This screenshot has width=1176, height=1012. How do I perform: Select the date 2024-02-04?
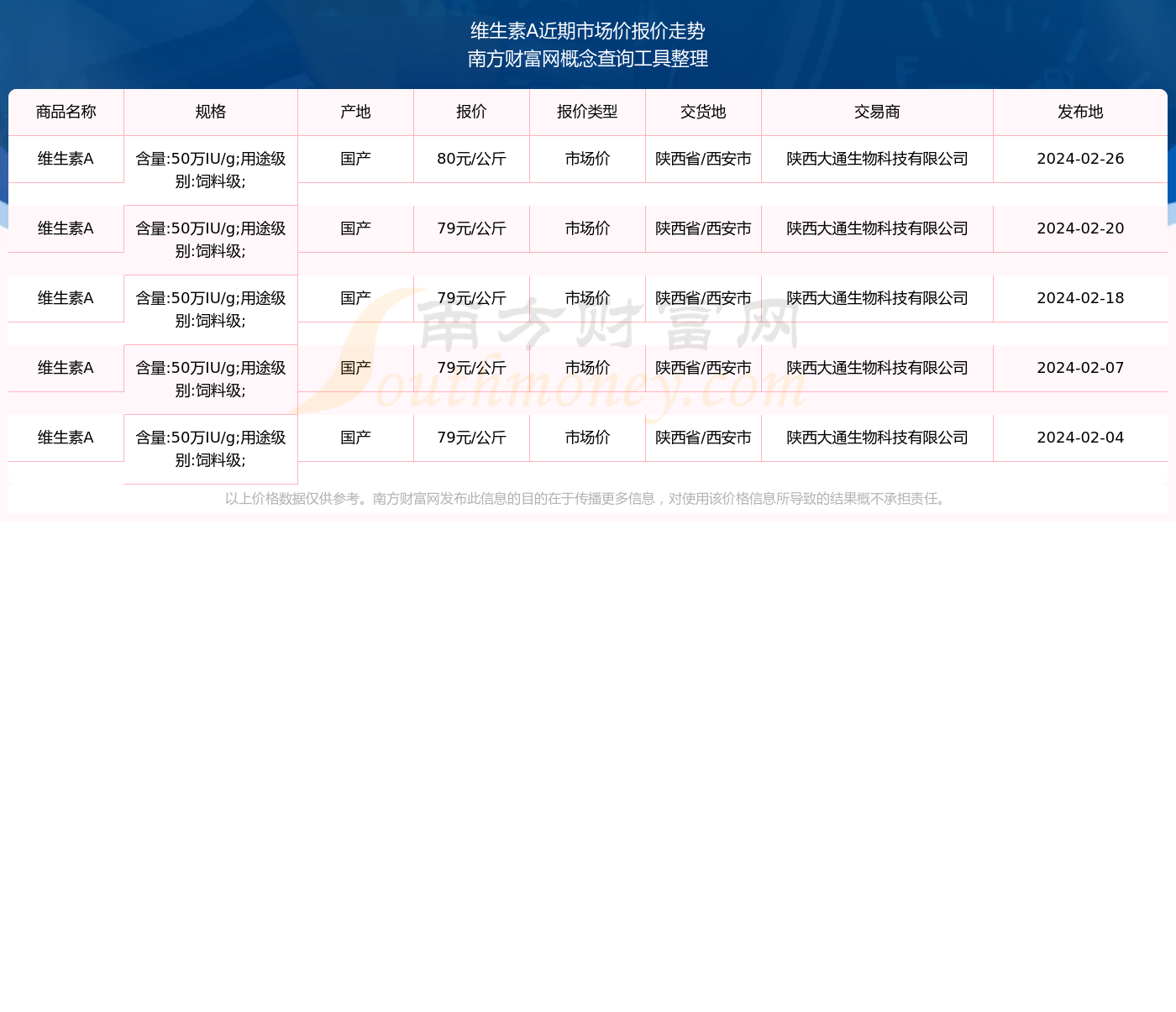click(1080, 438)
